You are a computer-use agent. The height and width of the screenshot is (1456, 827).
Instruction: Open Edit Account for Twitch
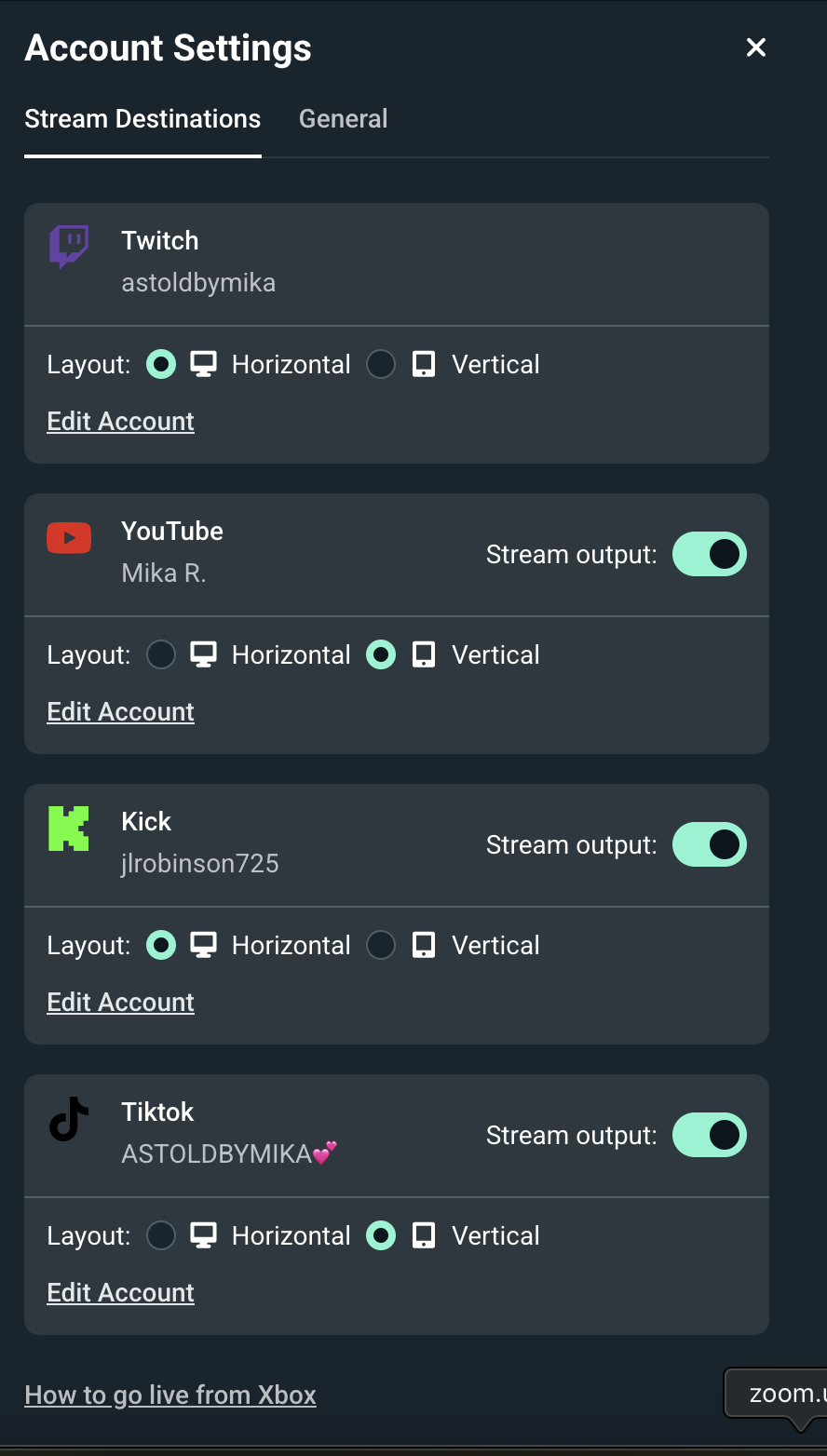click(x=121, y=421)
